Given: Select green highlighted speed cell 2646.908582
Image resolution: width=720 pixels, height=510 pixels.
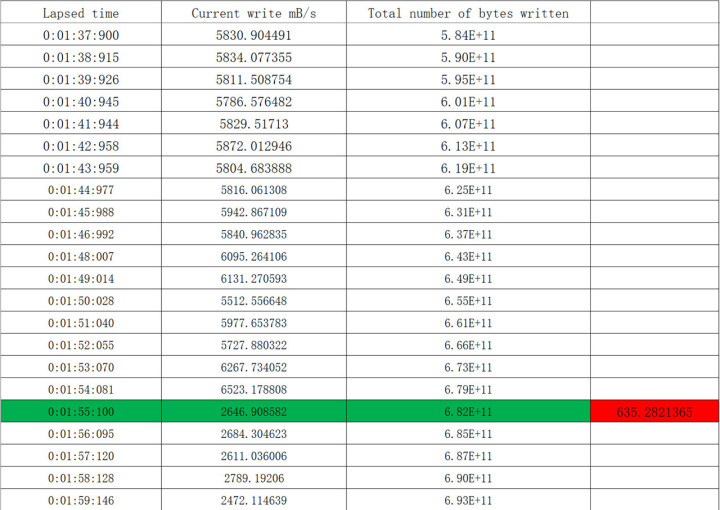Looking at the screenshot, I should click(x=254, y=411).
